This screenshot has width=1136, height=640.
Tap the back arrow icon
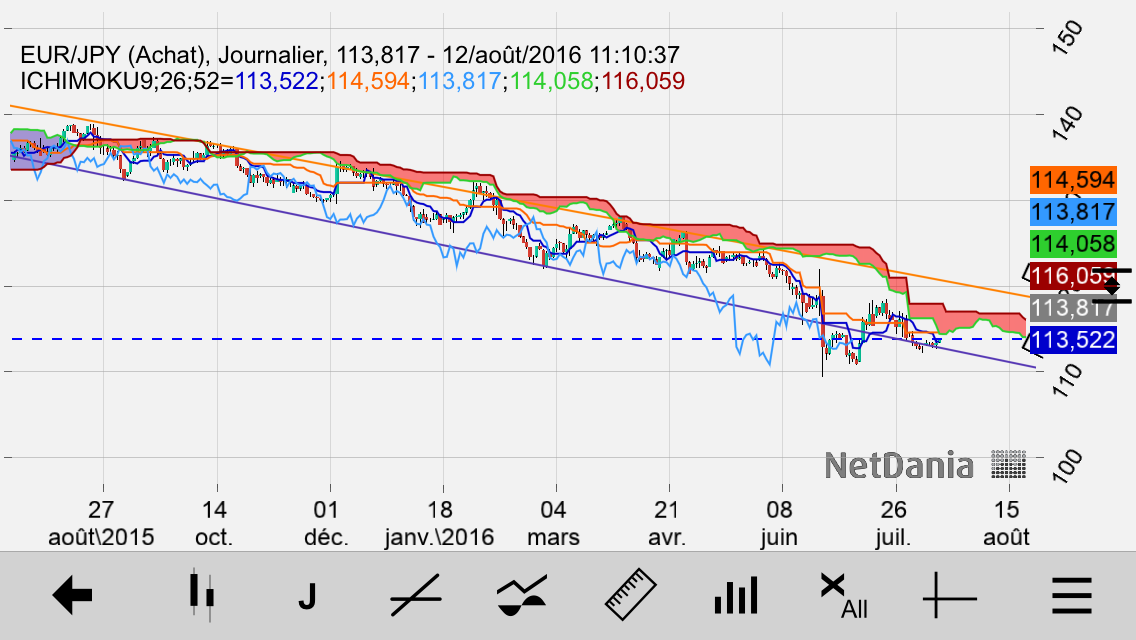(72, 596)
